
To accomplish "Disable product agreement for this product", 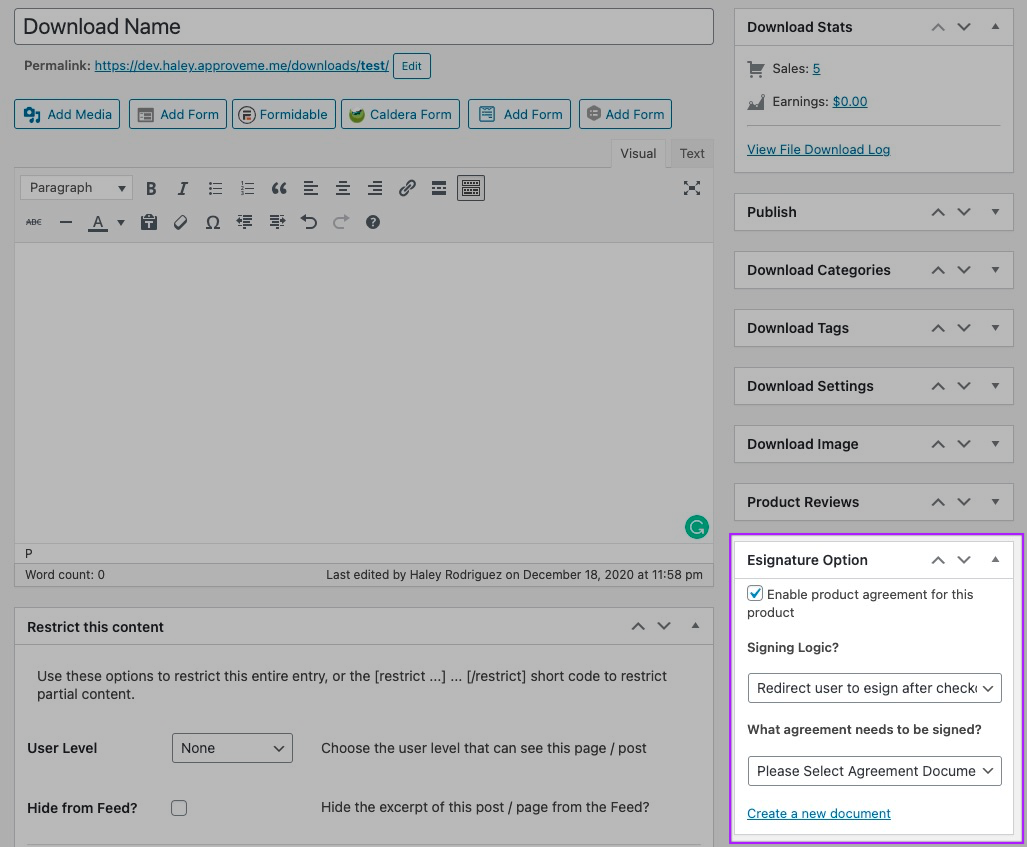I will click(755, 593).
